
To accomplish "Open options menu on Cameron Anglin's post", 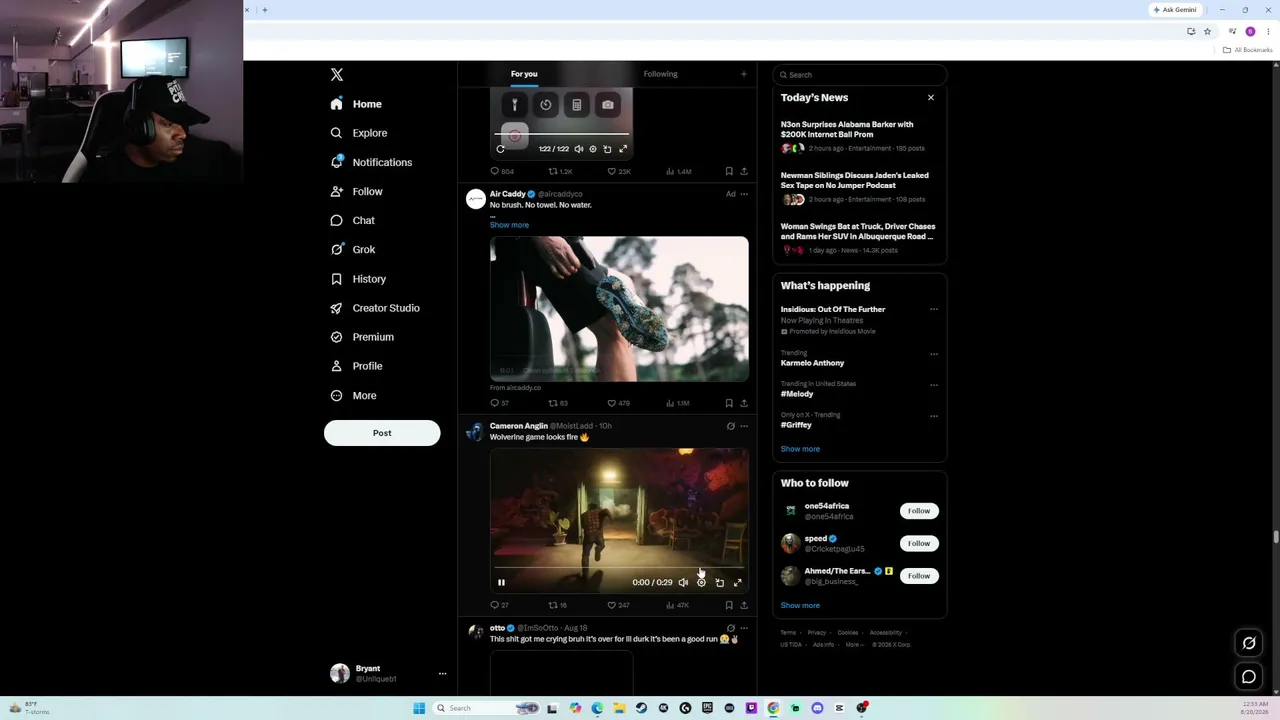I will (x=743, y=427).
